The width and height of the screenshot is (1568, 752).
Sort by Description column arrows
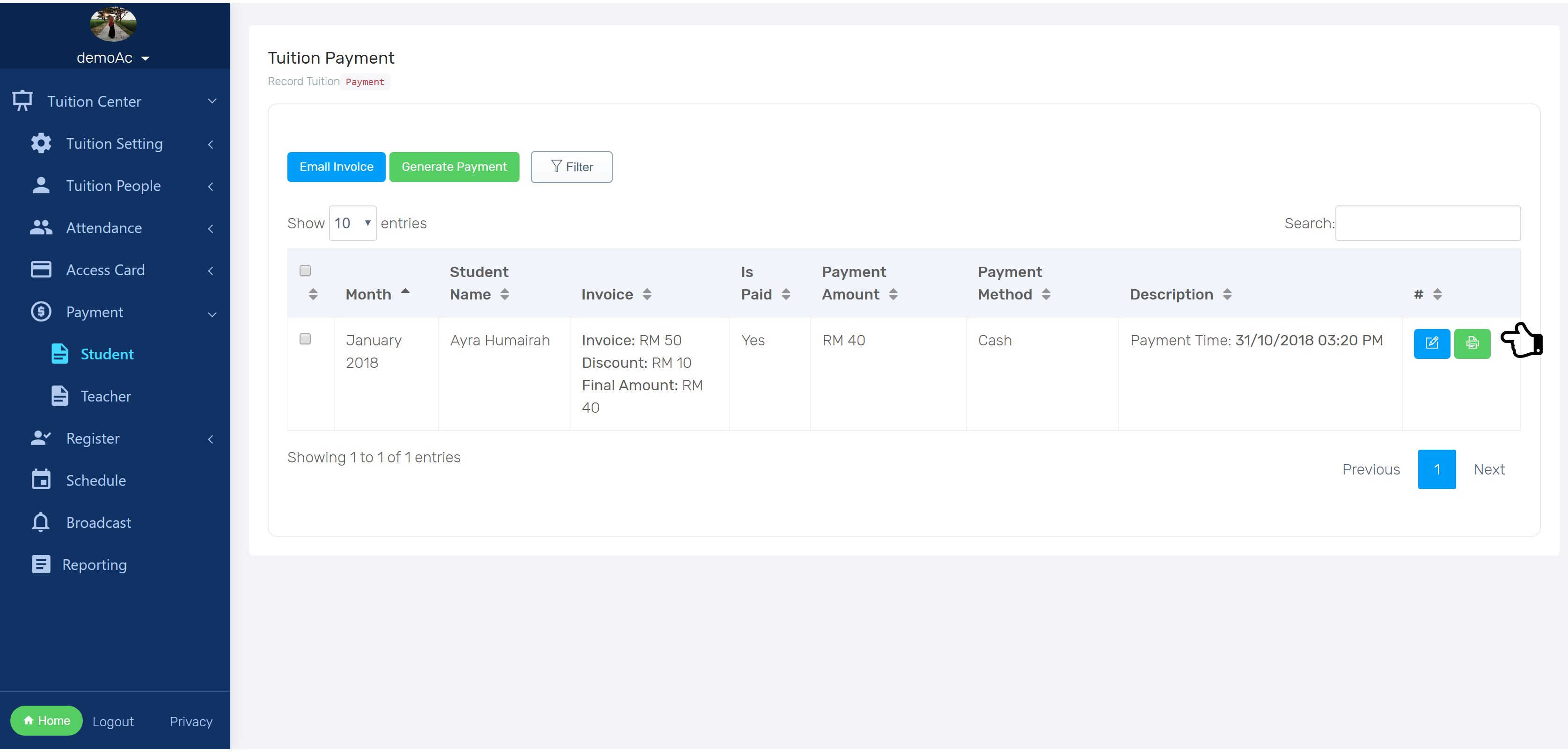pos(1227,294)
